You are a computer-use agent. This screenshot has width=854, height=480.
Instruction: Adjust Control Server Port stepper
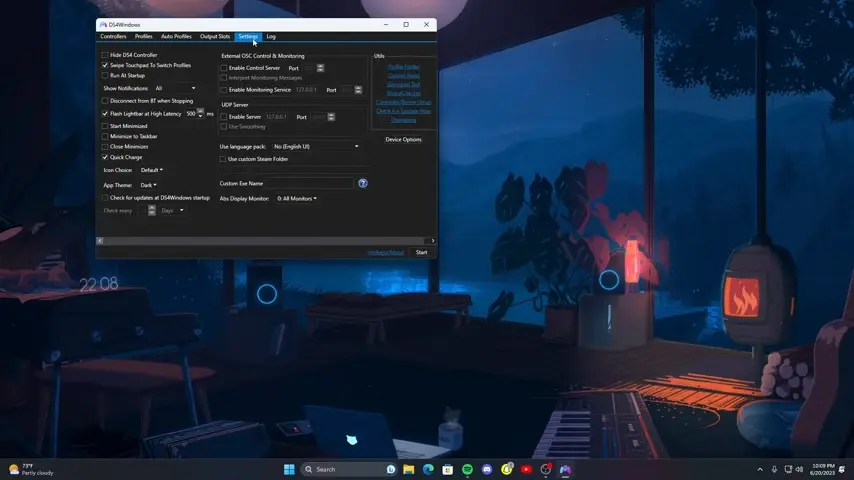[x=320, y=68]
